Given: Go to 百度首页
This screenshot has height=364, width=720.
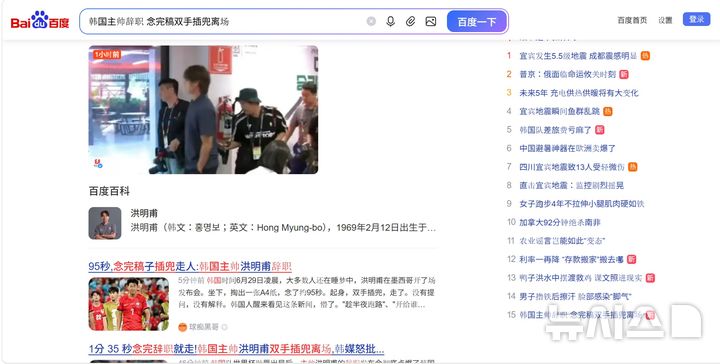Looking at the screenshot, I should click(x=632, y=20).
